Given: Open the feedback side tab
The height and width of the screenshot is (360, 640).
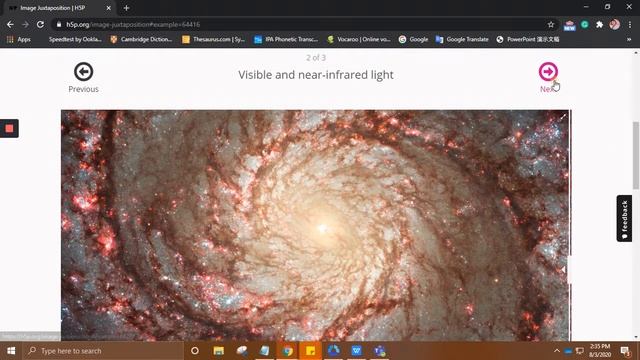Looking at the screenshot, I should coord(624,218).
